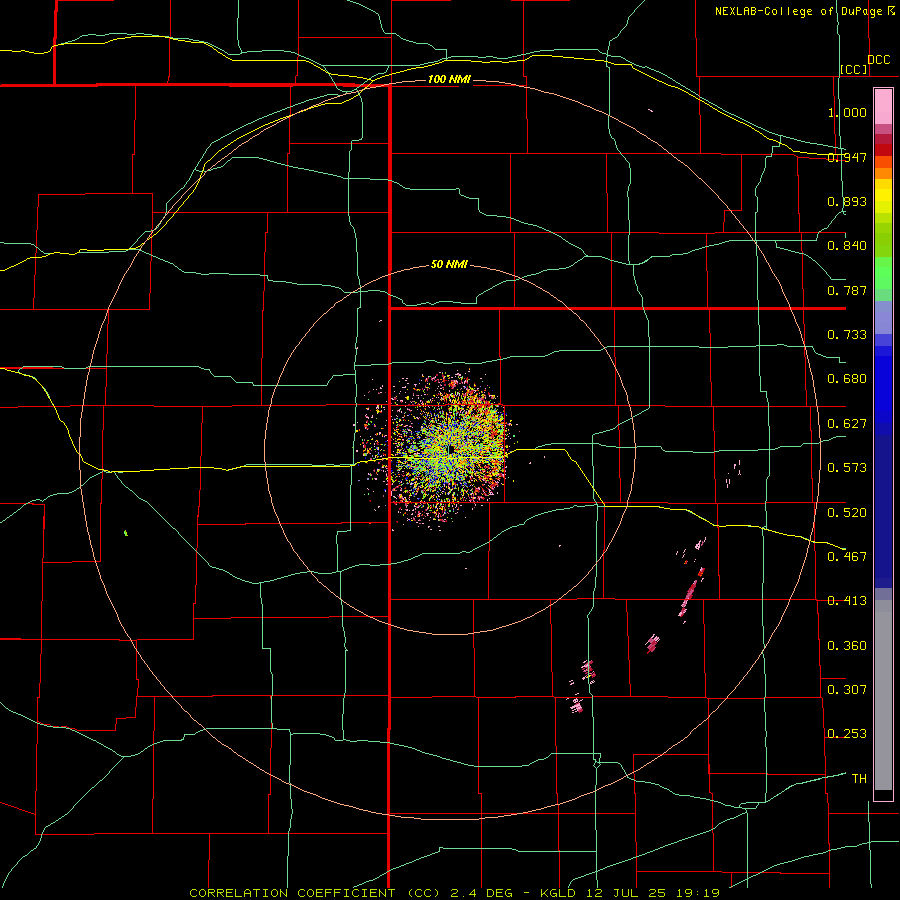Pick the pink band atop the color scale

pos(883,107)
